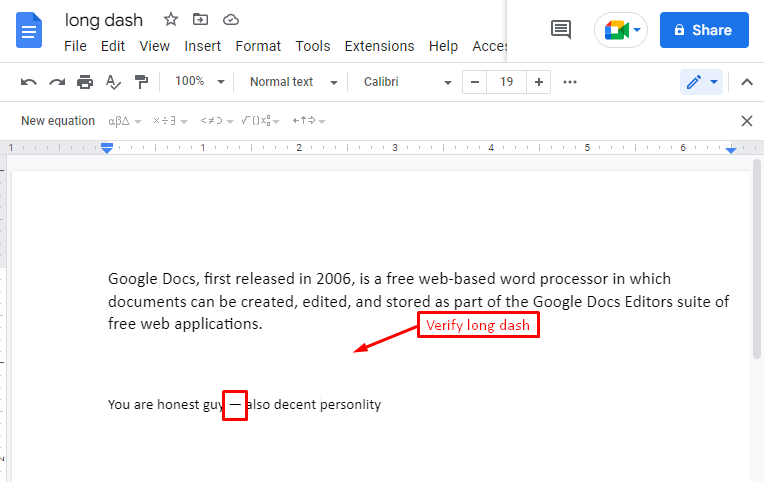The image size is (764, 482).
Task: Open the File menu
Action: click(75, 46)
